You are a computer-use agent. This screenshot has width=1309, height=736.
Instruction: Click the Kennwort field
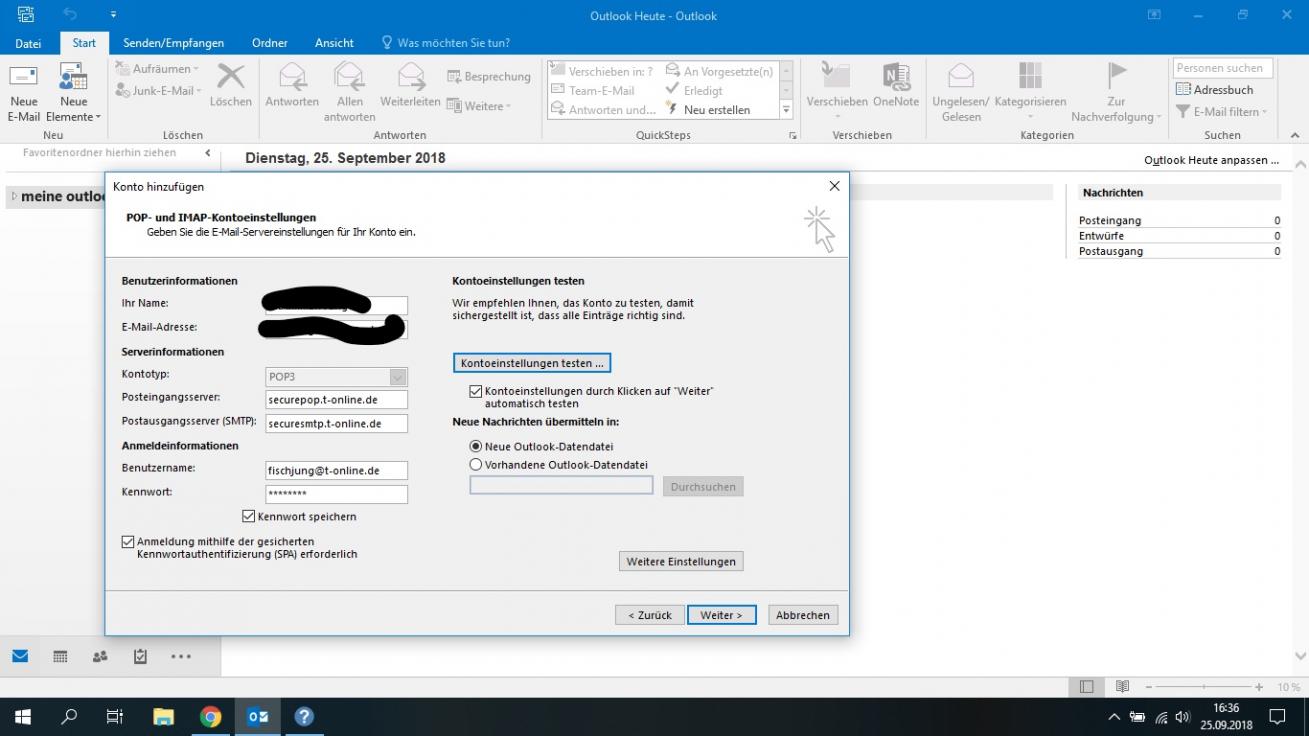click(x=337, y=494)
